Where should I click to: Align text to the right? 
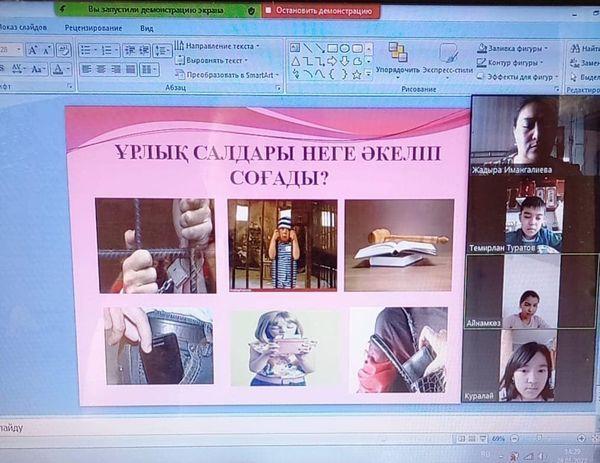click(116, 69)
